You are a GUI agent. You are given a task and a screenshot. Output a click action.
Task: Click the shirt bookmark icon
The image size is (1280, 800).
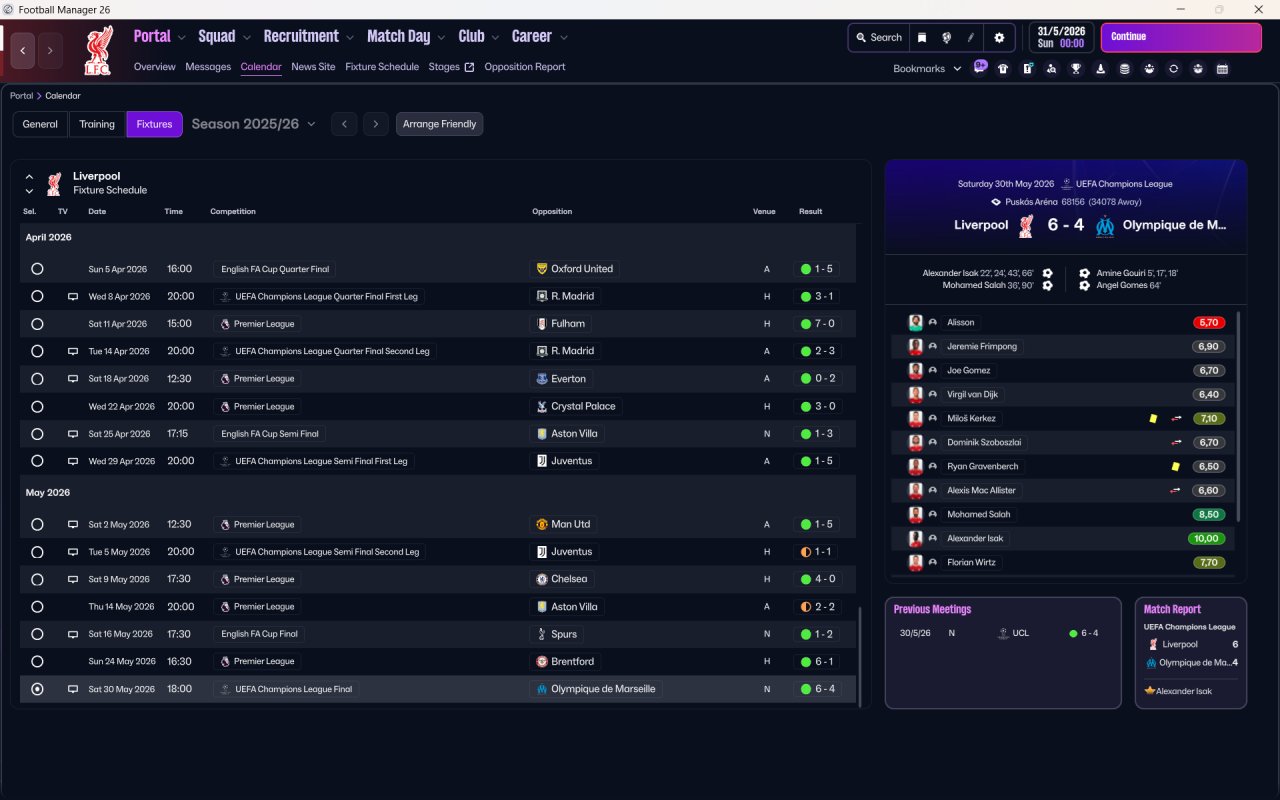pos(1003,69)
